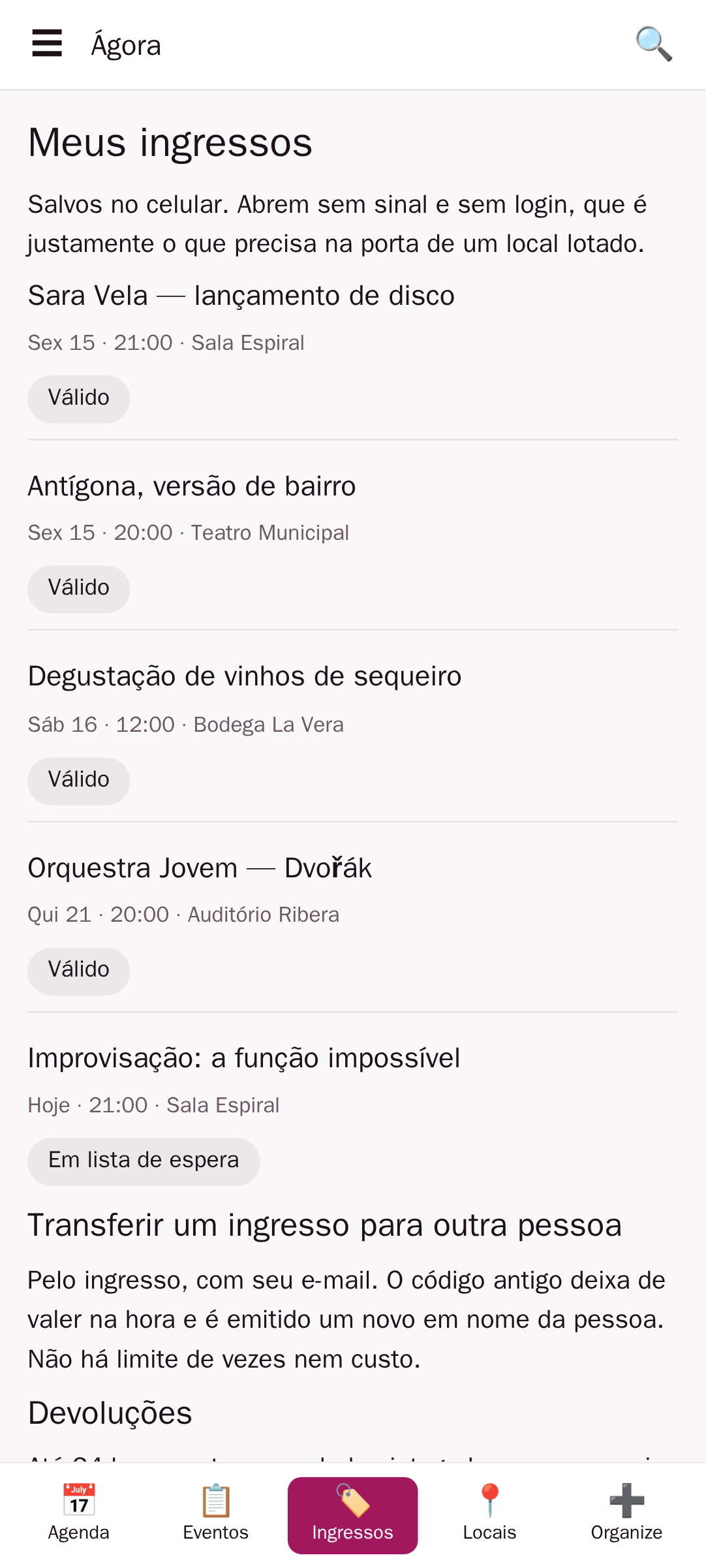The image size is (706, 1568).
Task: Open Antígona, versão de bairro ticket
Action: (x=353, y=542)
